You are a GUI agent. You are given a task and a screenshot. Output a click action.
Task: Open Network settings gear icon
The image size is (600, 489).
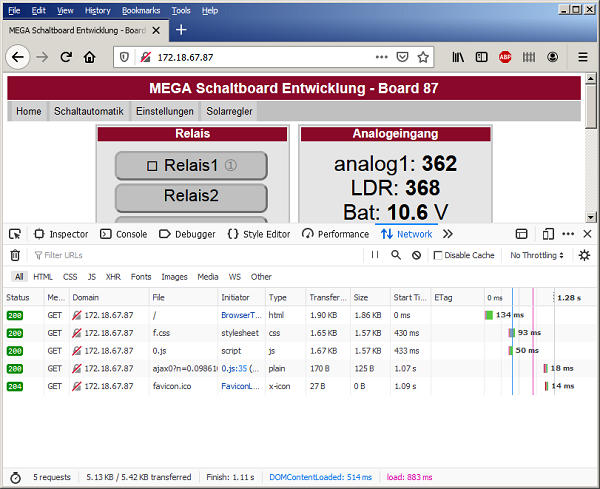coord(585,255)
